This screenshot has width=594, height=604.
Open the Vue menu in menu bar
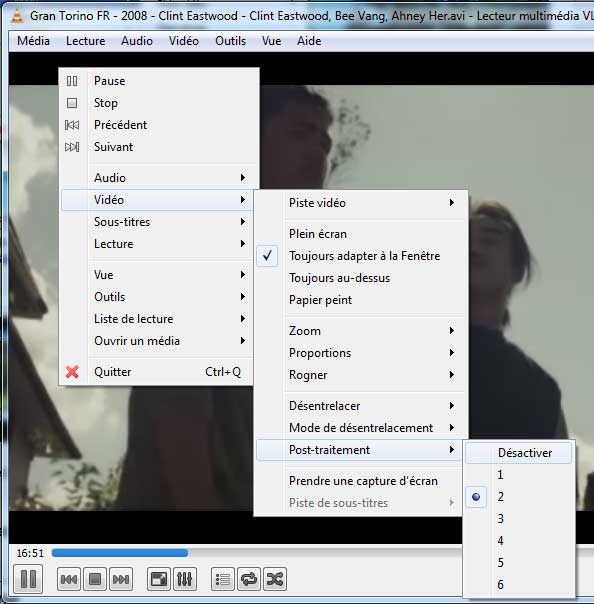(272, 41)
